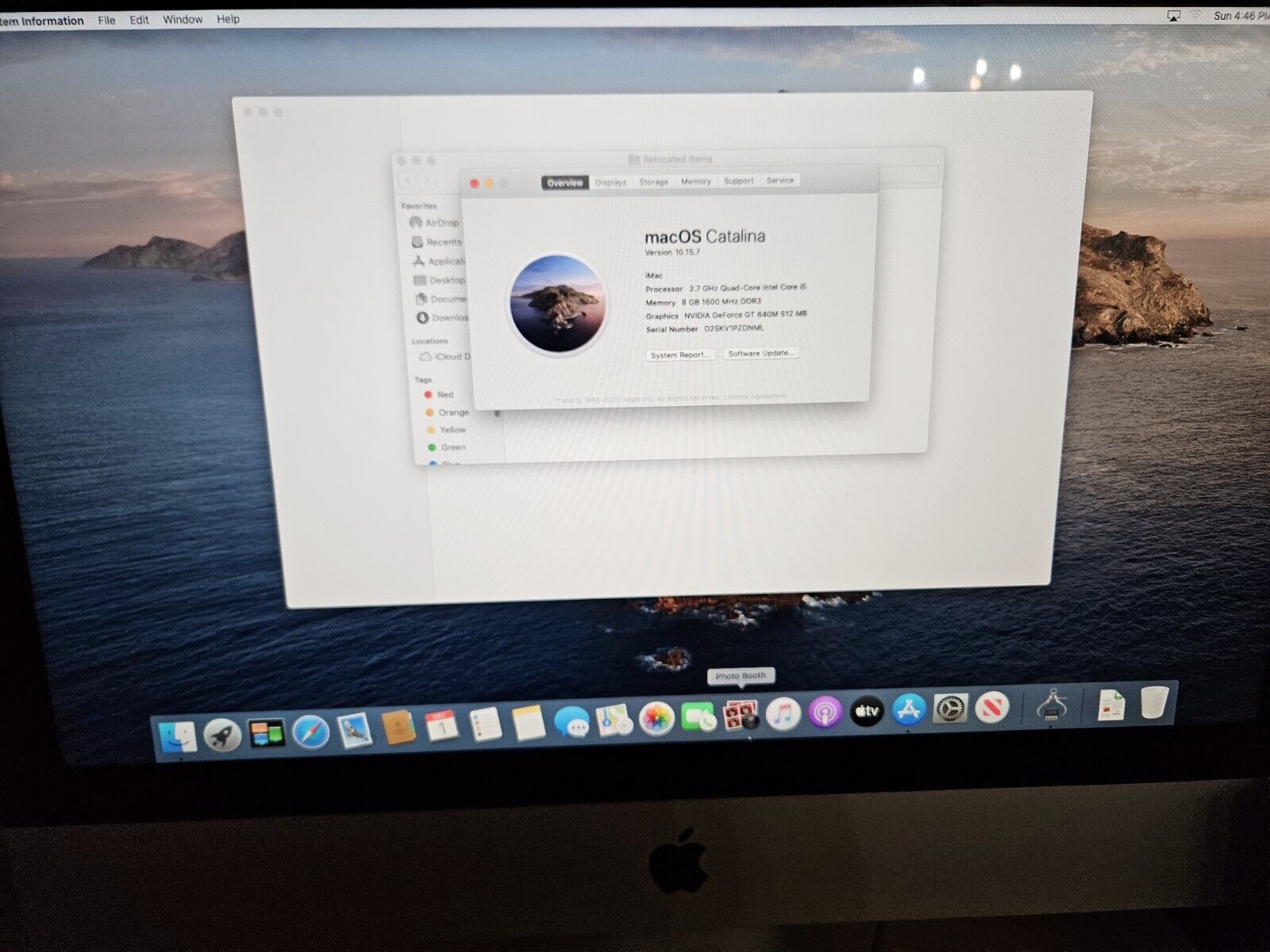Select Downloads in Finder sidebar
This screenshot has width=1270, height=952.
pyautogui.click(x=443, y=318)
